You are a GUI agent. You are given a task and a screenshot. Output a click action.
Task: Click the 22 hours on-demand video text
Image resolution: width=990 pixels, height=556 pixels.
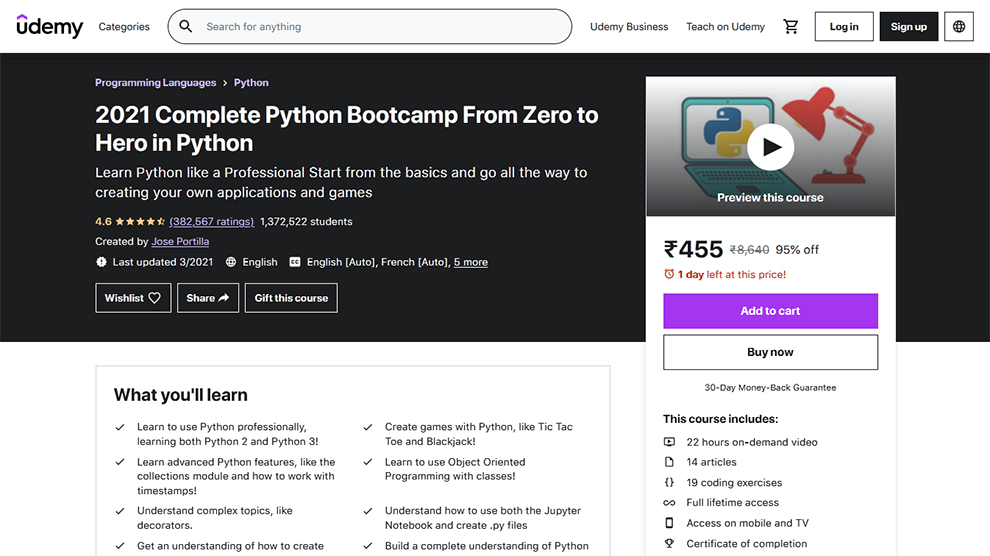(x=752, y=442)
